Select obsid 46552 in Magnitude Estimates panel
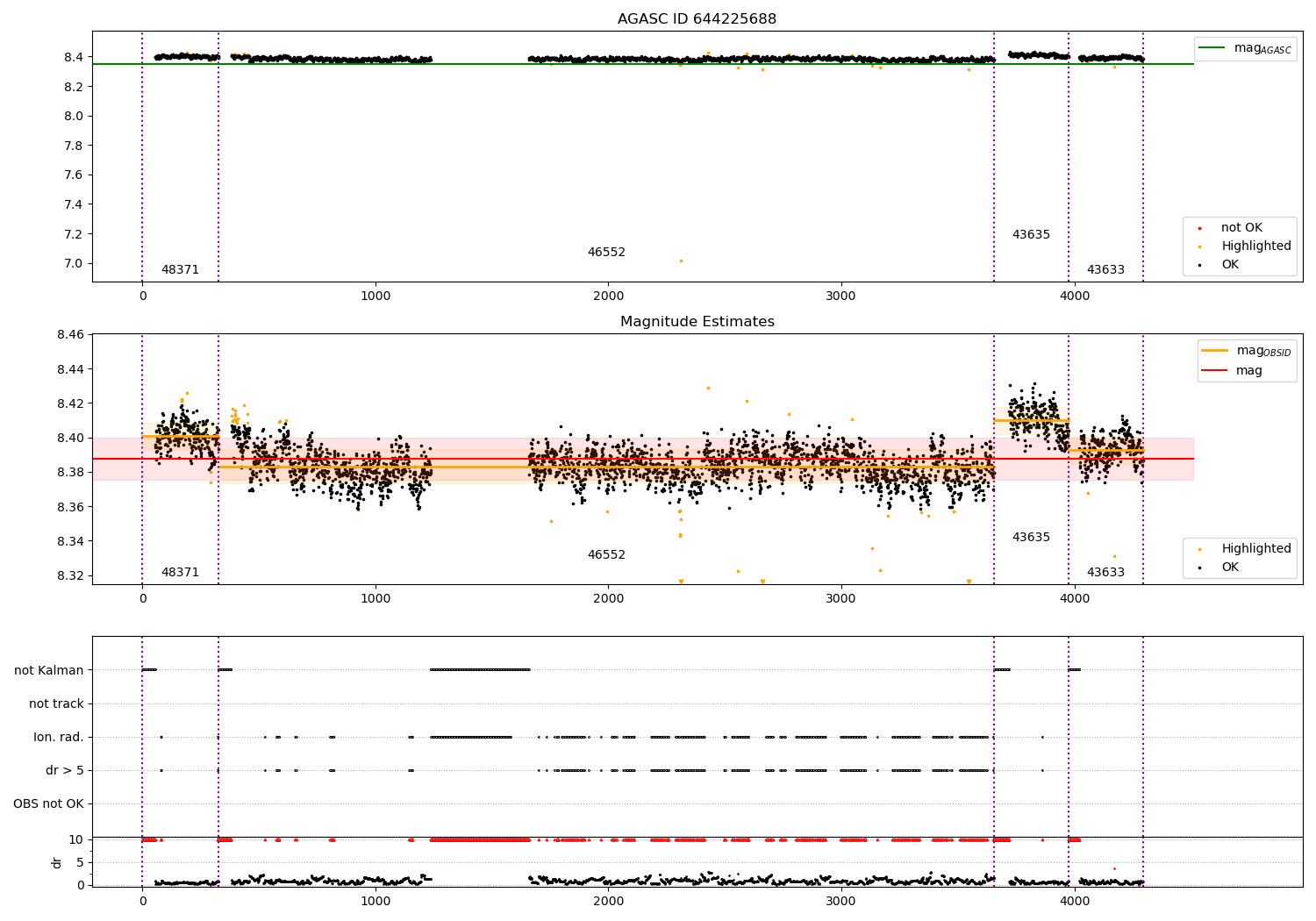Image resolution: width=1316 pixels, height=921 pixels. point(606,555)
